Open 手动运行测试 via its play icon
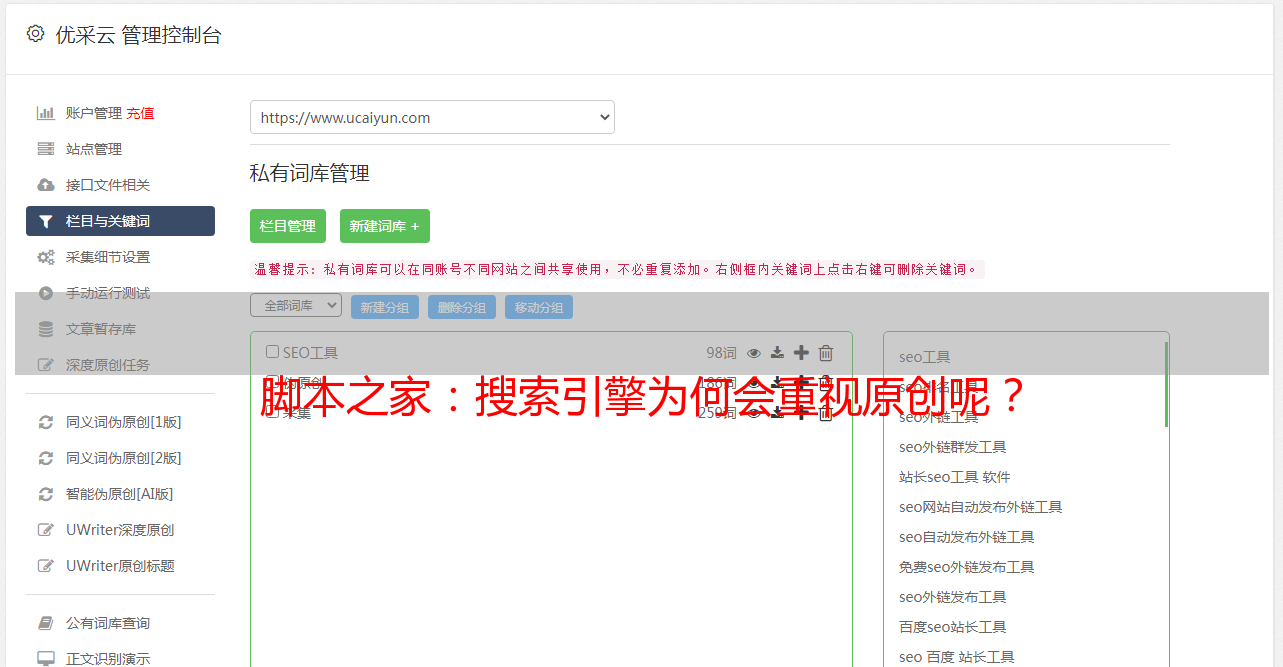 click(45, 293)
